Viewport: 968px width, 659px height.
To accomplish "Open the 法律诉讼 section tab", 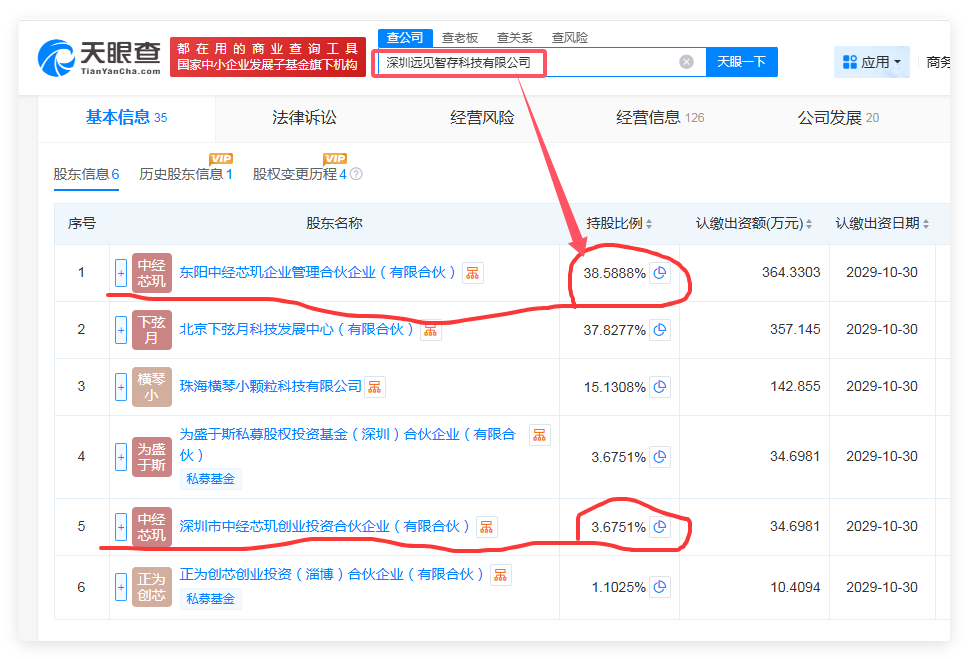I will (x=304, y=117).
